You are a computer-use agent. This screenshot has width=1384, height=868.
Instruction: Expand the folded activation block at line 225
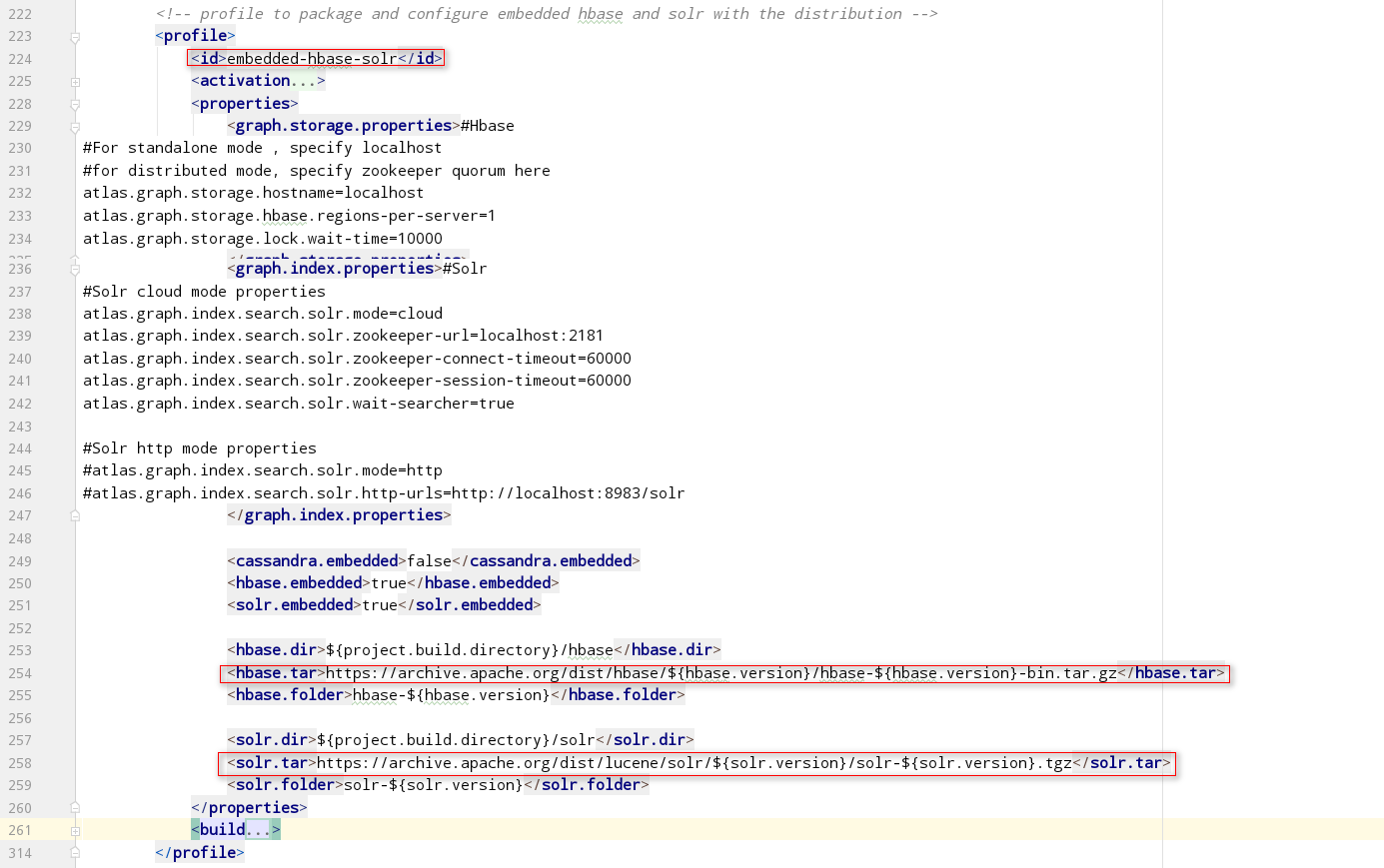point(75,82)
